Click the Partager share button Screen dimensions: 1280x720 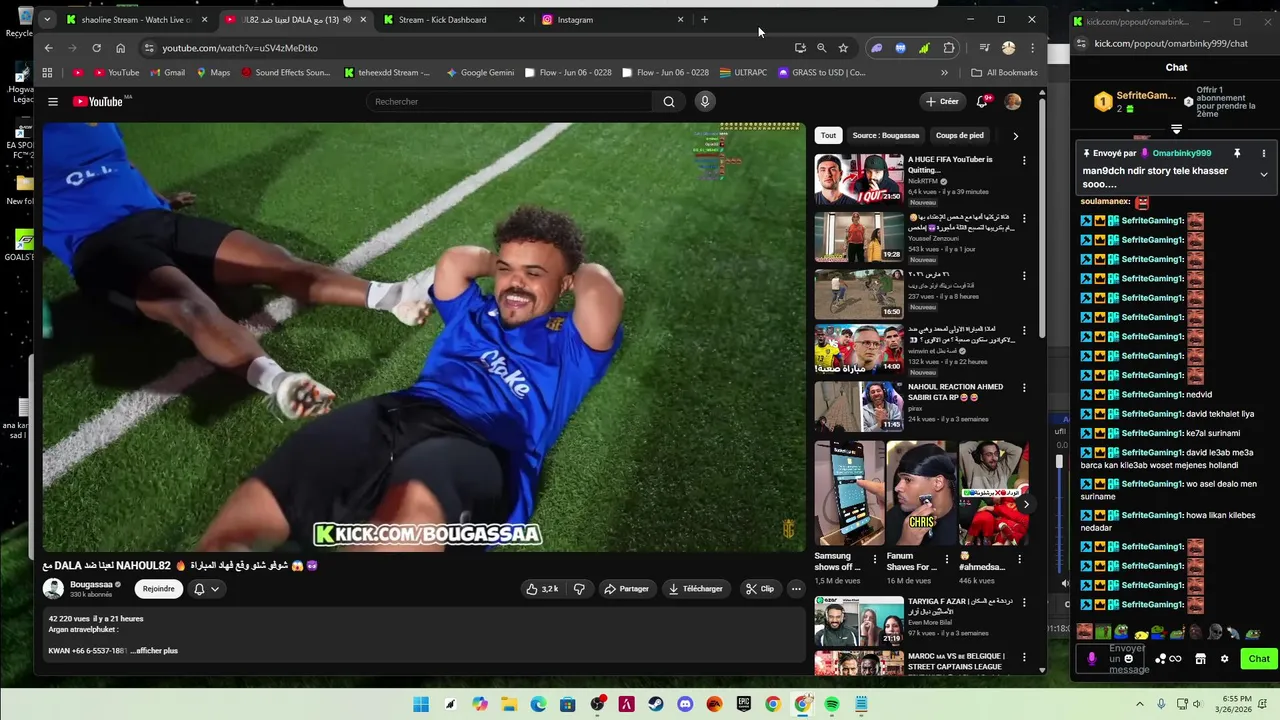tap(626, 589)
